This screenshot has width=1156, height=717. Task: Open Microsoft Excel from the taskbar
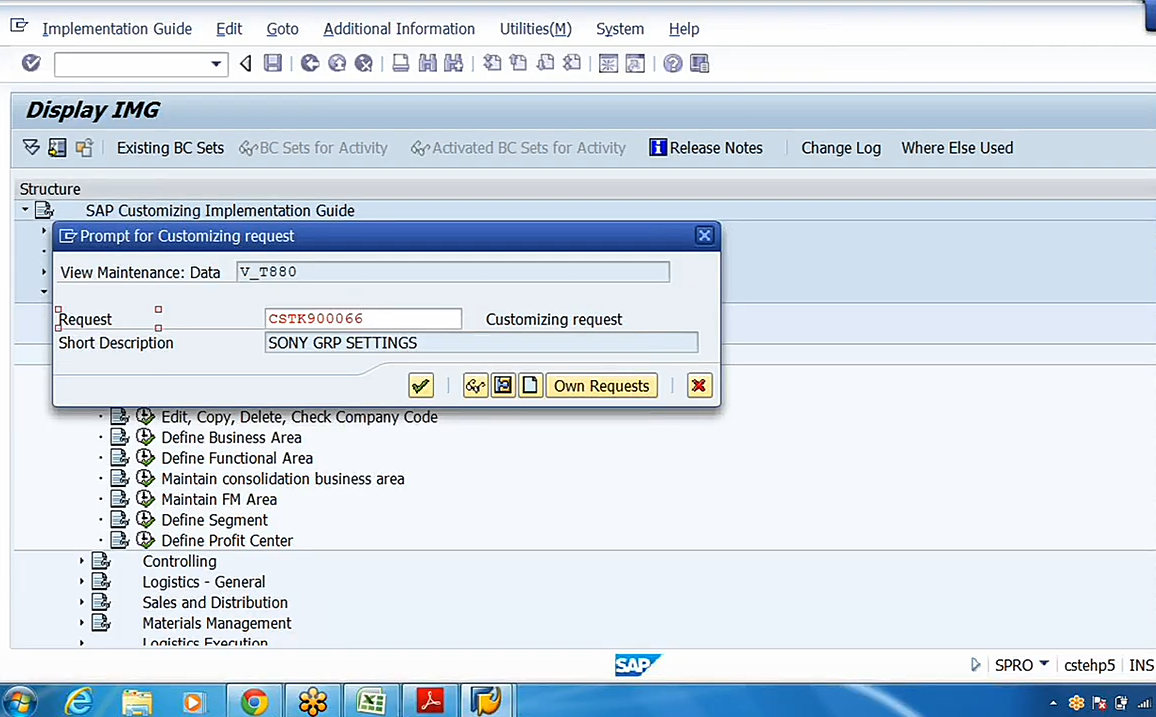(x=371, y=701)
